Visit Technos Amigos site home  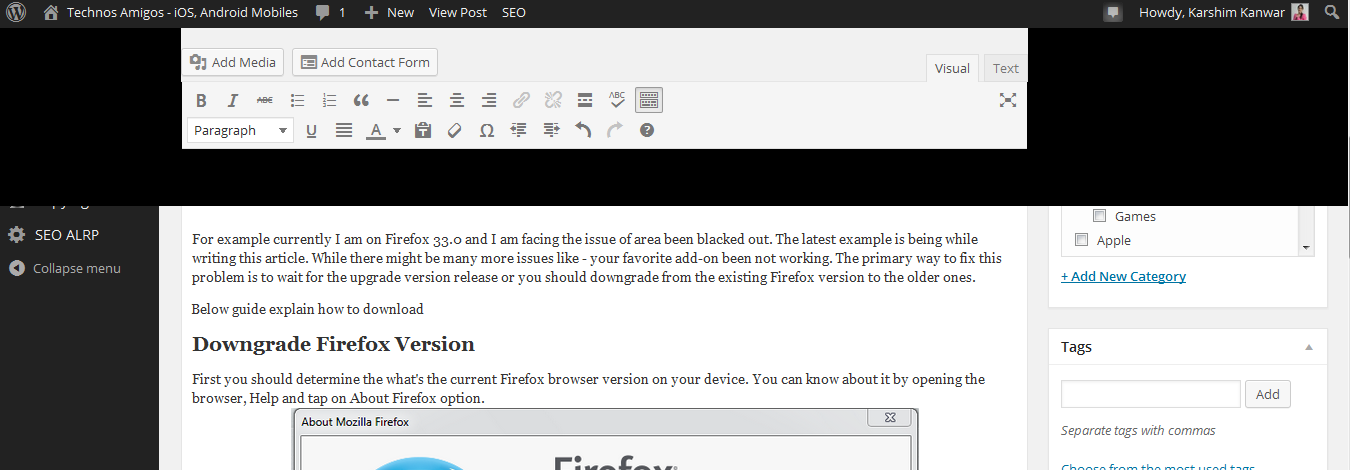[170, 13]
